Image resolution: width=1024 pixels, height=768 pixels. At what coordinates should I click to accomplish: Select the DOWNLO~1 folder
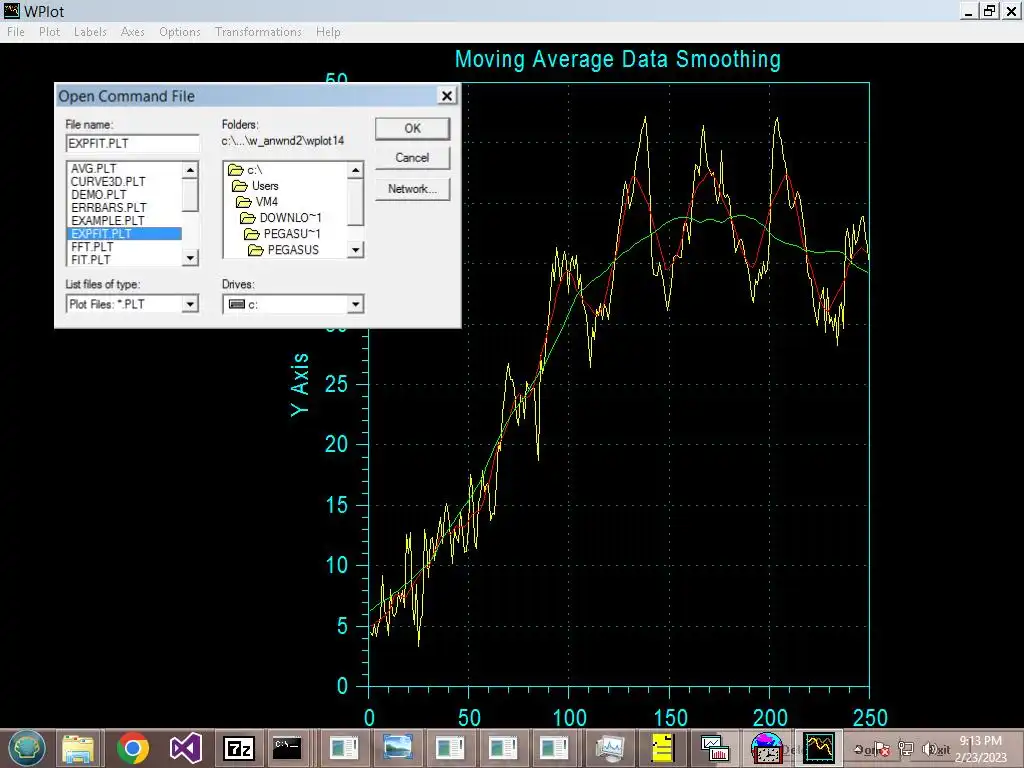pyautogui.click(x=281, y=218)
